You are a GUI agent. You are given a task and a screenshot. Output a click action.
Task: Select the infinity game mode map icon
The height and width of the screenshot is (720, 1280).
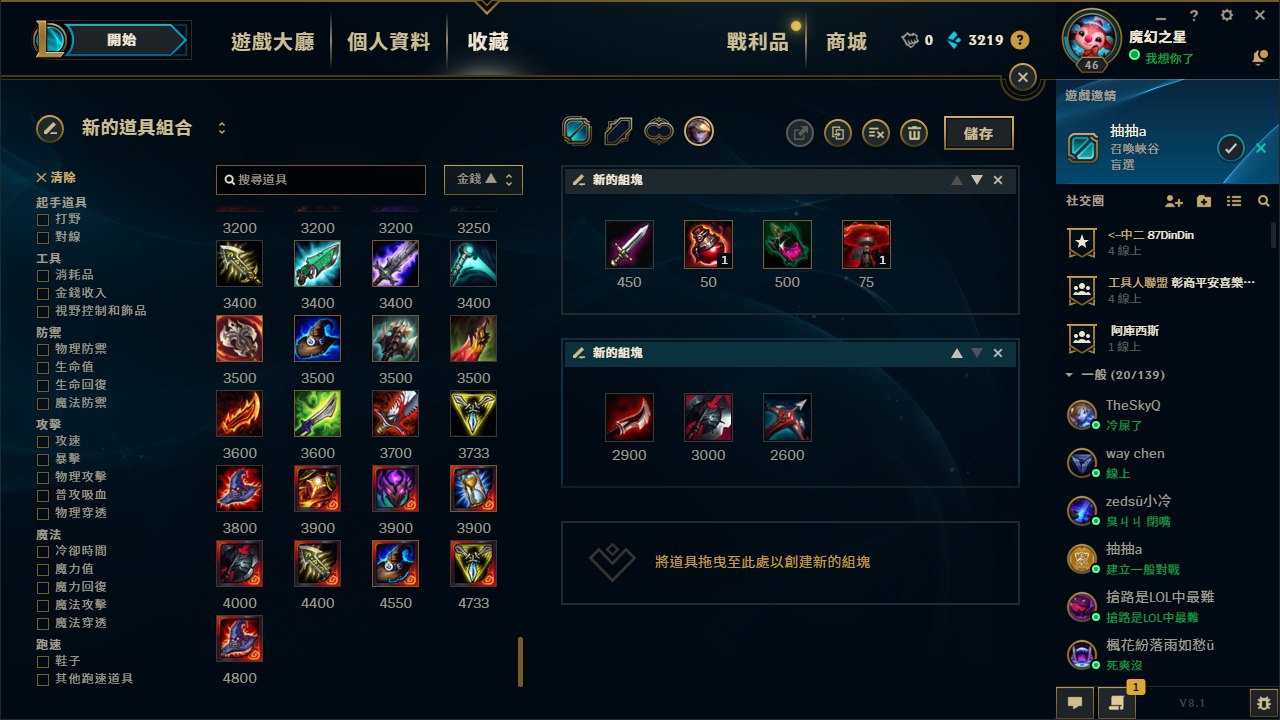tap(657, 130)
